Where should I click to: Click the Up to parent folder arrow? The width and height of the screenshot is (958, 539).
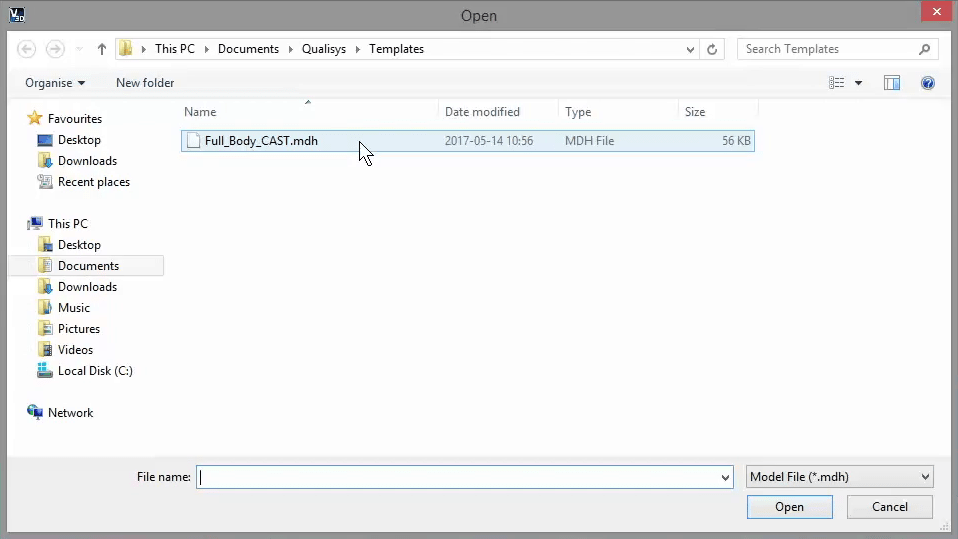click(x=101, y=49)
